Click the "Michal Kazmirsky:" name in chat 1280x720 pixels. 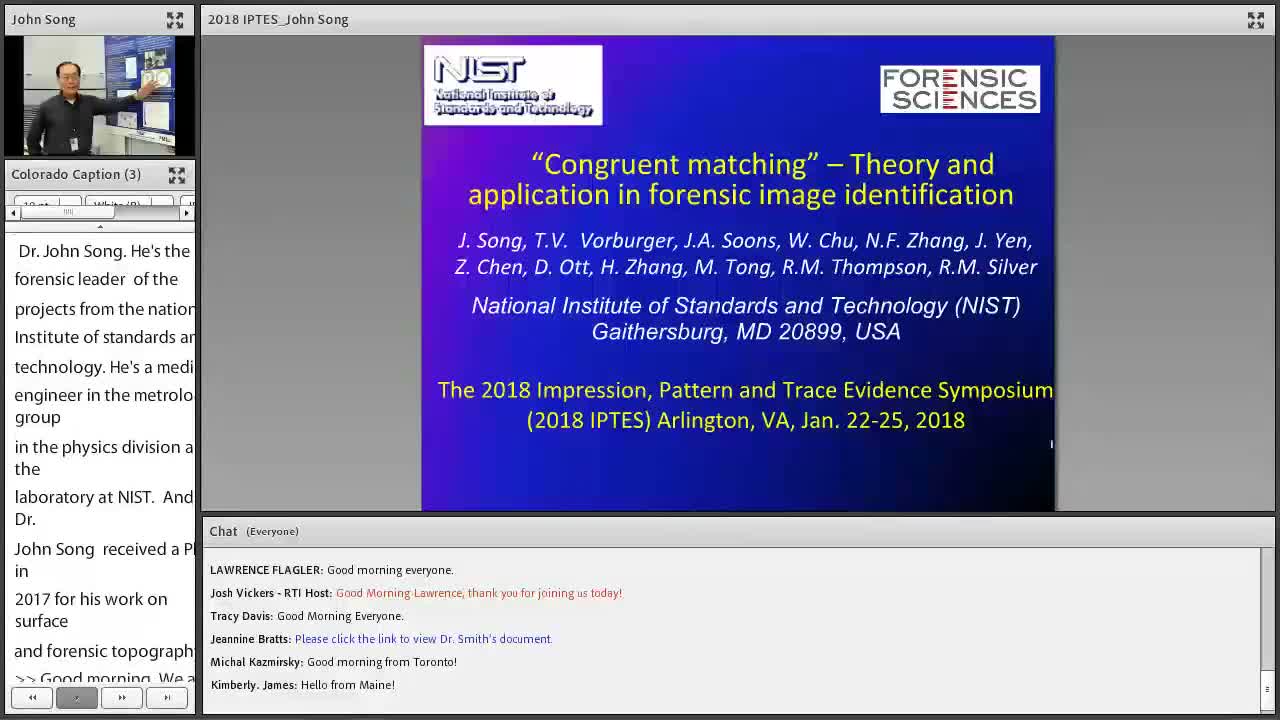256,662
